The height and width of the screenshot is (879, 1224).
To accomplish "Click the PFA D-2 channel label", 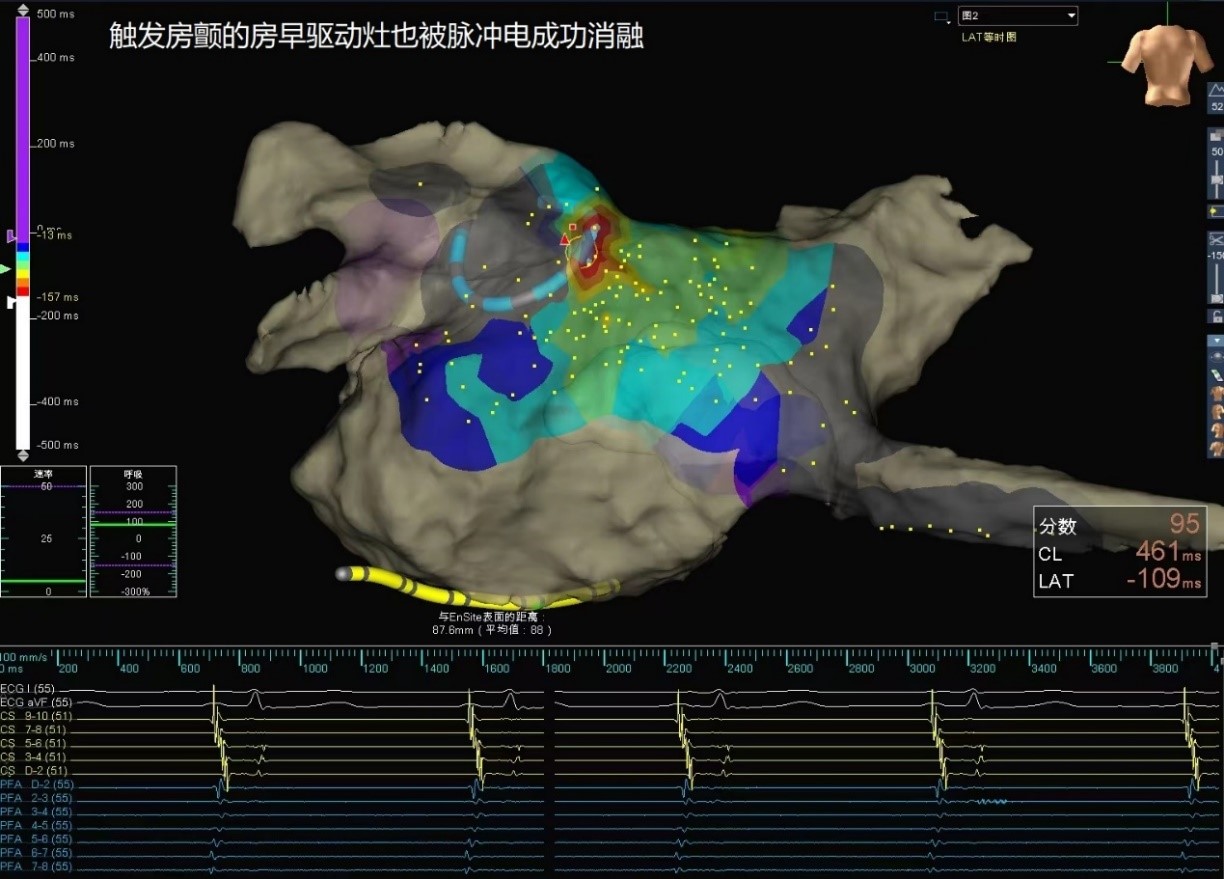I will pos(36,785).
